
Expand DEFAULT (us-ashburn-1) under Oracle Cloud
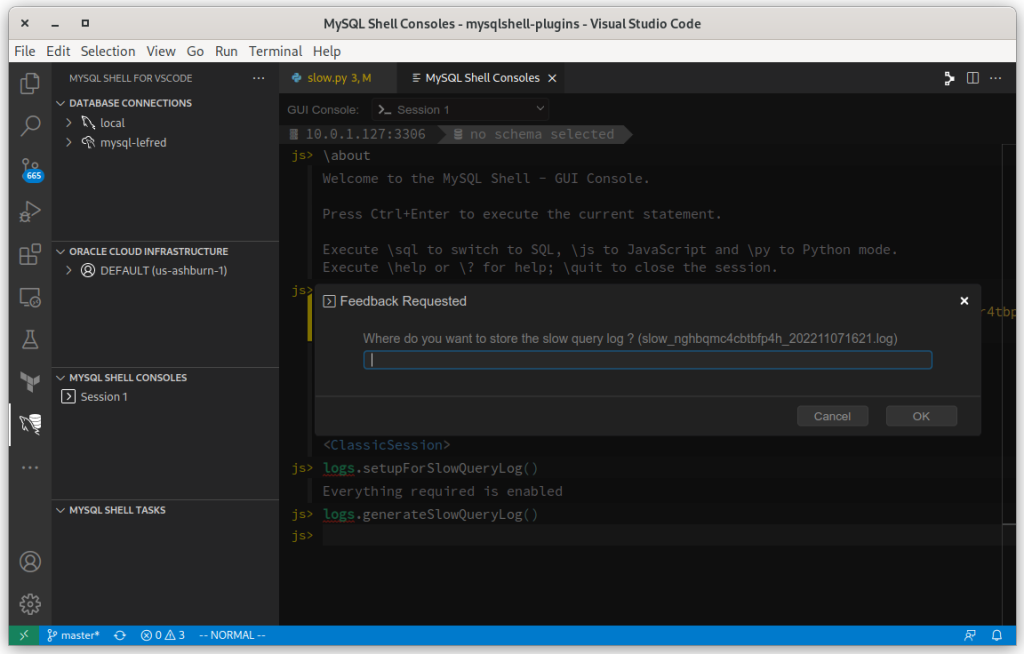tap(67, 270)
